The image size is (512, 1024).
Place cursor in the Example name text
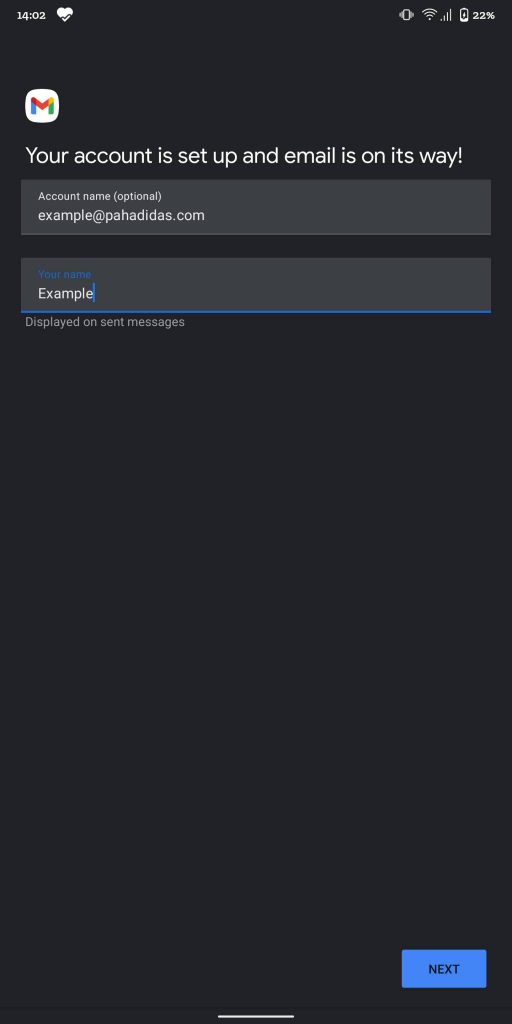point(65,294)
